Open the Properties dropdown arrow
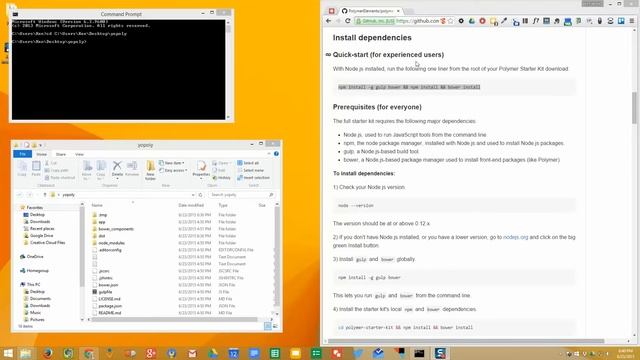640x360 pixels. click(x=201, y=178)
